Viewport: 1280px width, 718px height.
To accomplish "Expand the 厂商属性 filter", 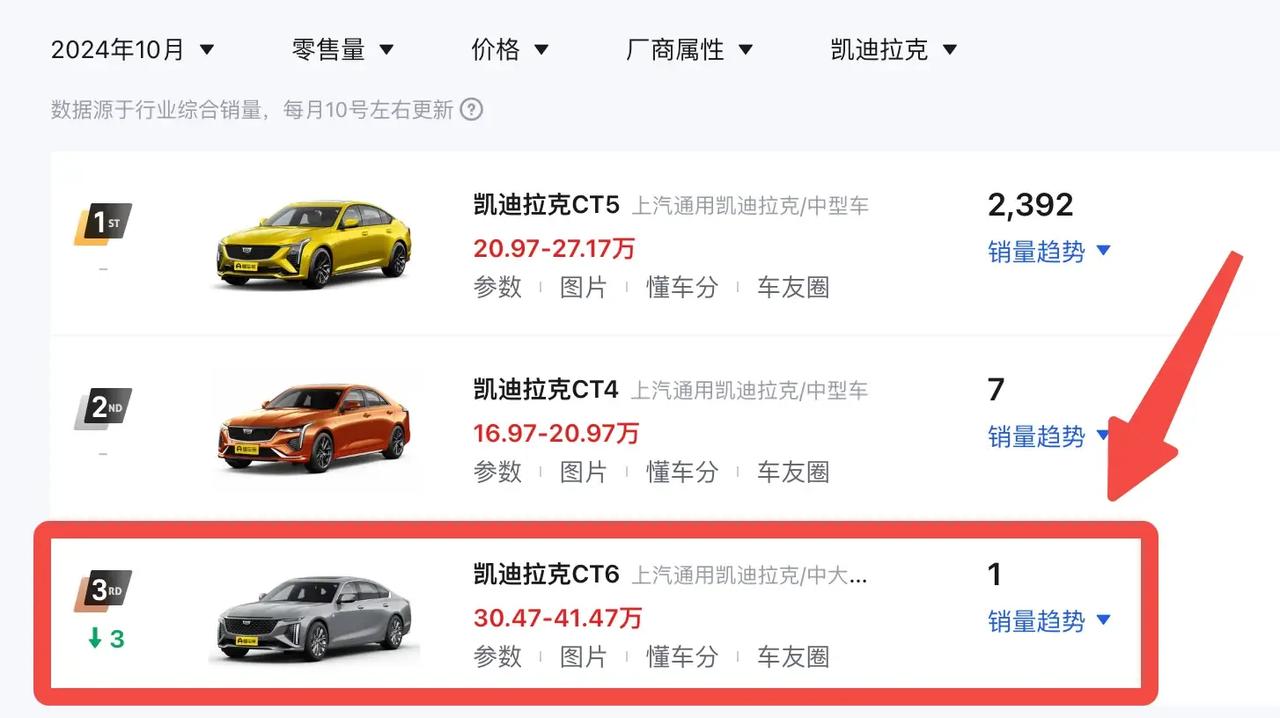I will coord(689,49).
